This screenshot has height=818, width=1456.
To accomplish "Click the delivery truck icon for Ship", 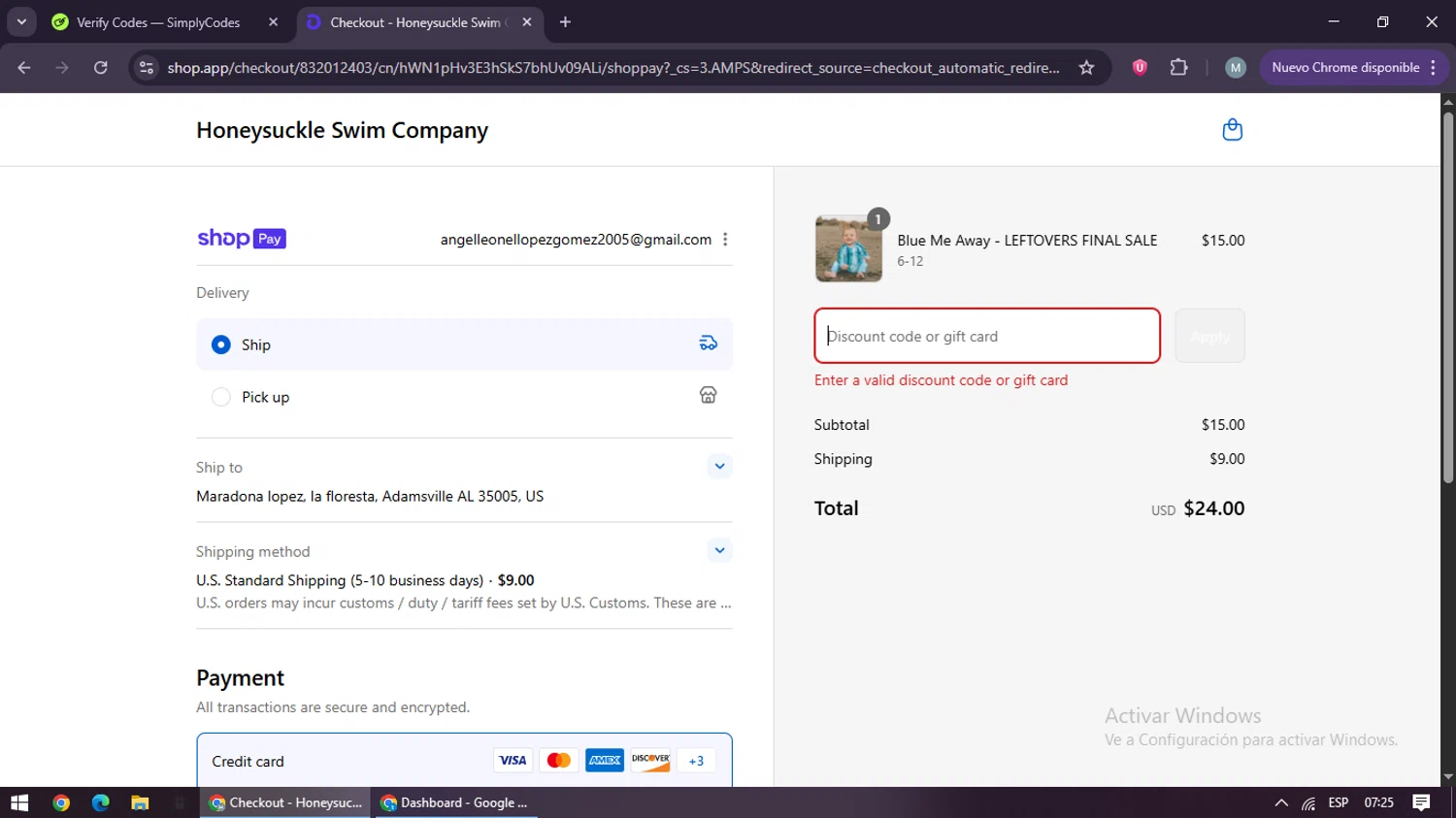I will [709, 344].
